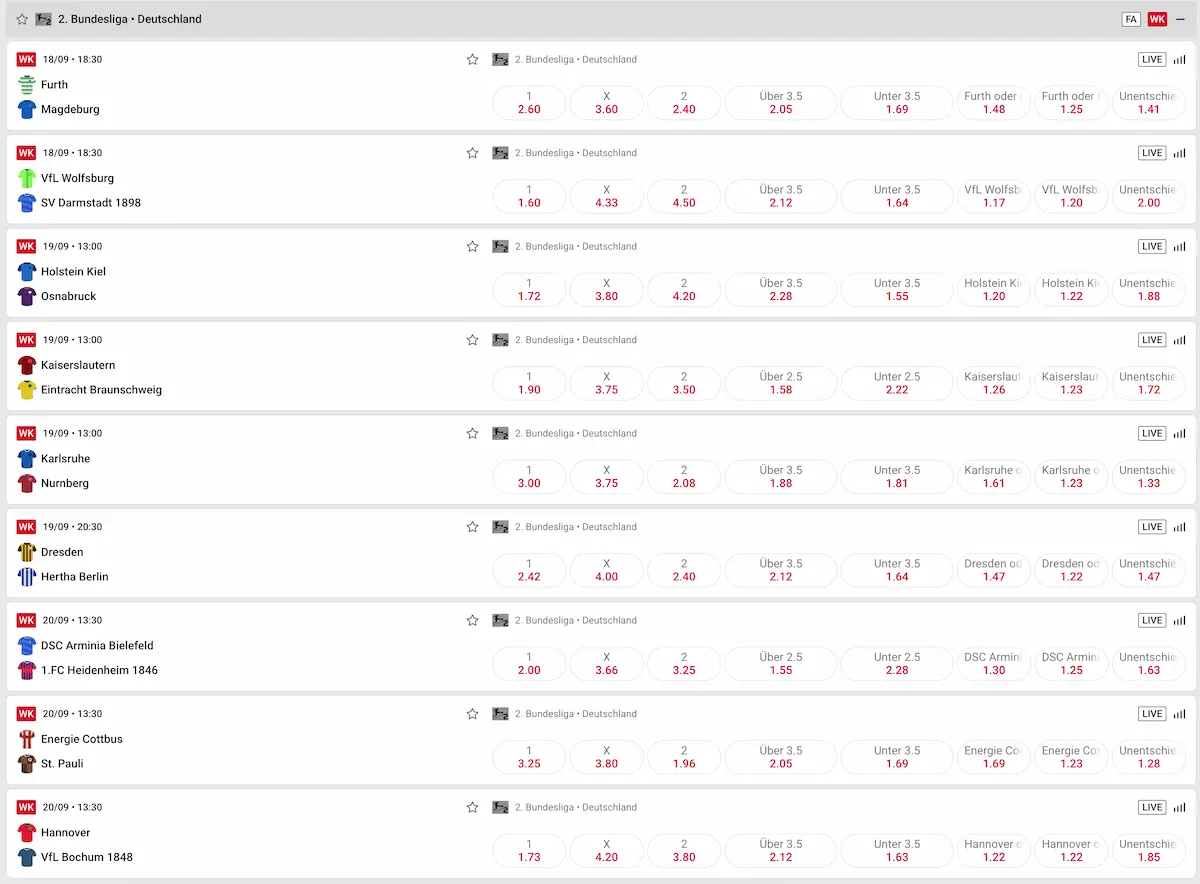Star the Dresden vs Hertha Berlin match

(472, 527)
